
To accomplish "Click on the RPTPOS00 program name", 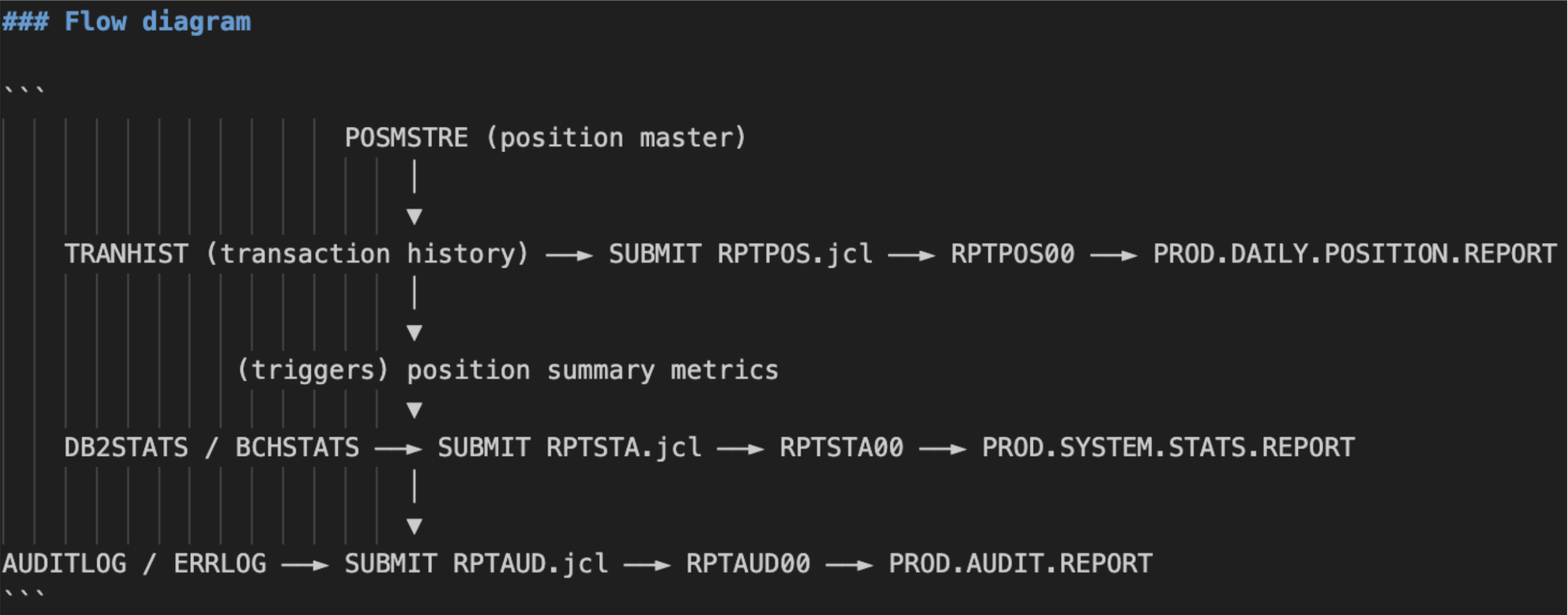I will click(1012, 254).
